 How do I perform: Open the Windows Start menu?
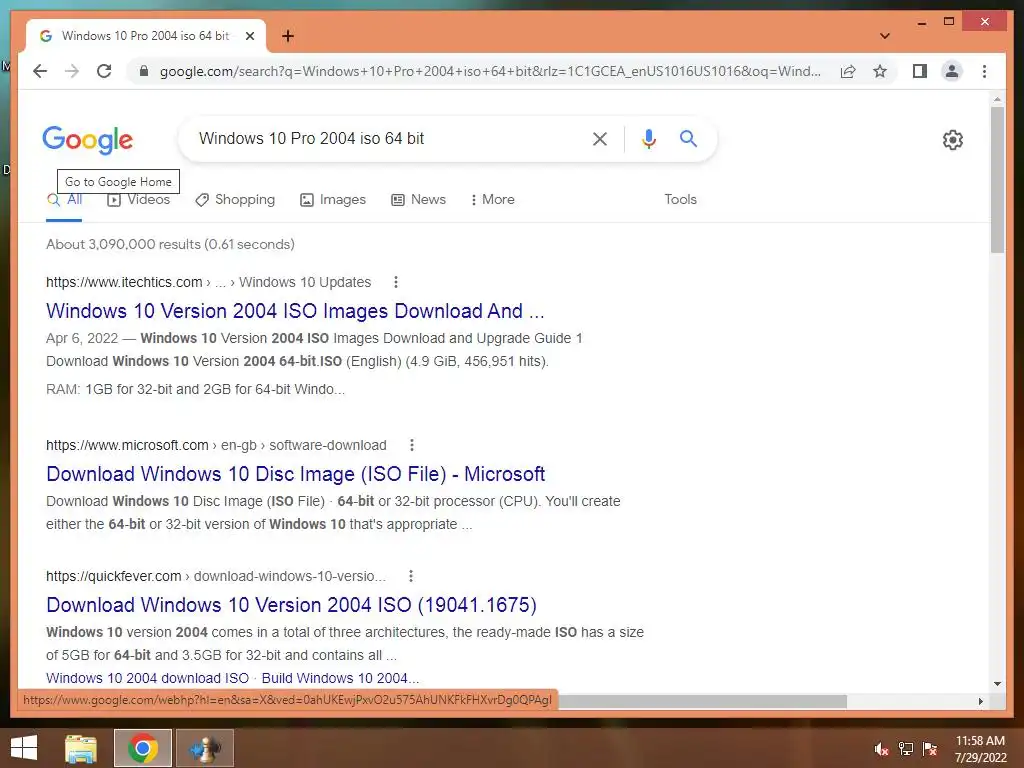(24, 748)
